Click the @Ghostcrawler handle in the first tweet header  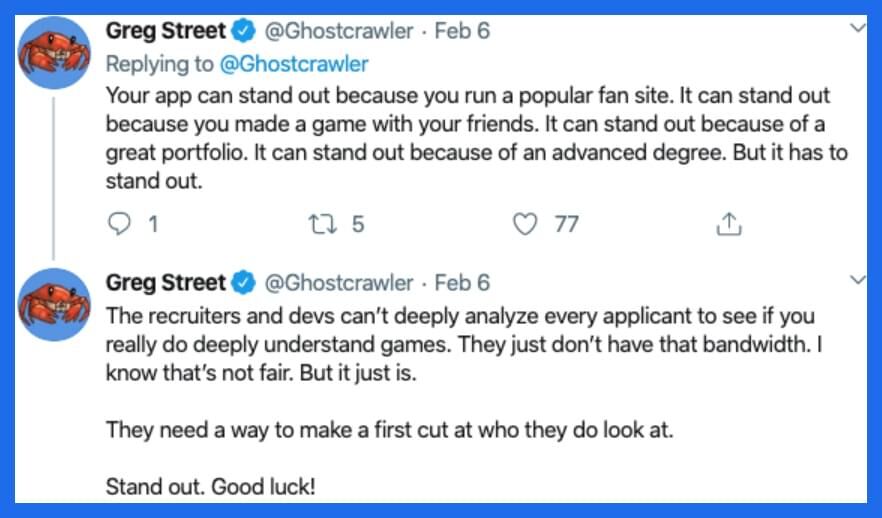(338, 31)
